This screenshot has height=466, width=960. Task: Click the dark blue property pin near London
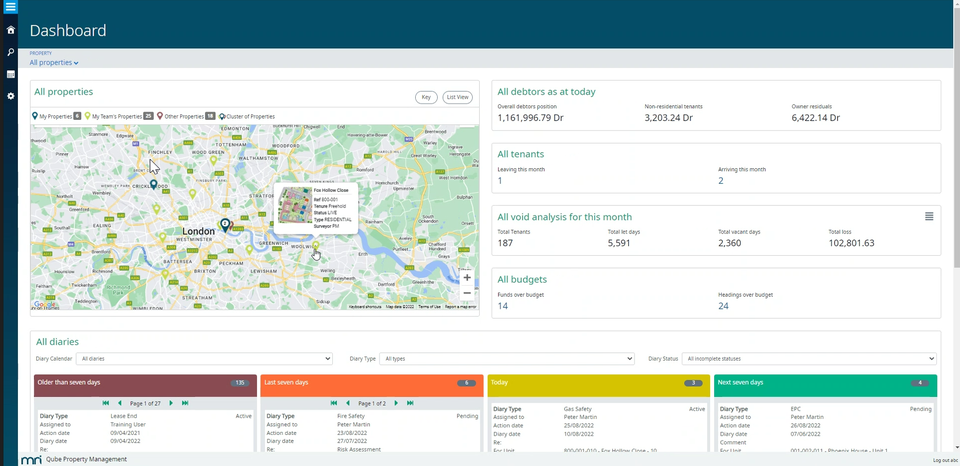tap(225, 225)
